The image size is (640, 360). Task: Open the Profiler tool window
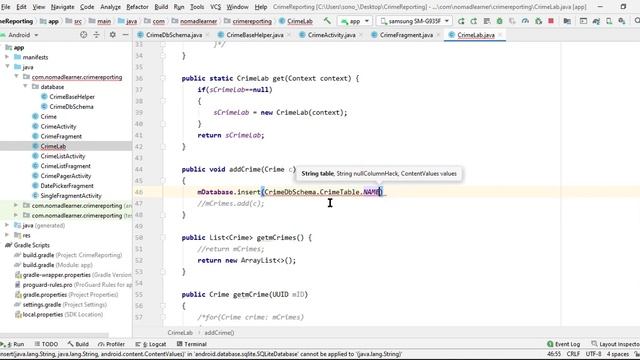tap(111, 344)
